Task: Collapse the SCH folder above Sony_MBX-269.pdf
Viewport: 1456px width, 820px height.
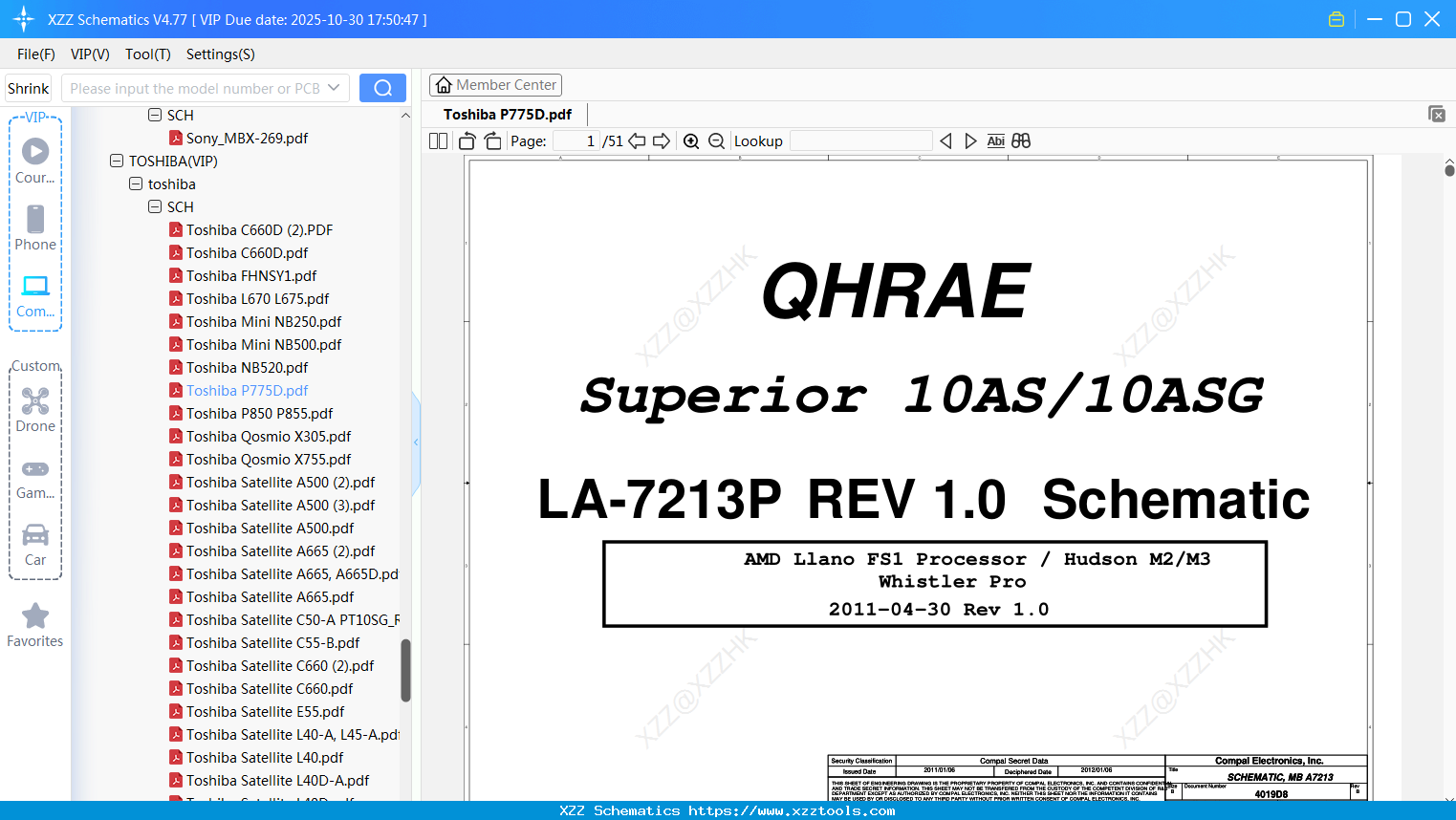Action: (155, 116)
